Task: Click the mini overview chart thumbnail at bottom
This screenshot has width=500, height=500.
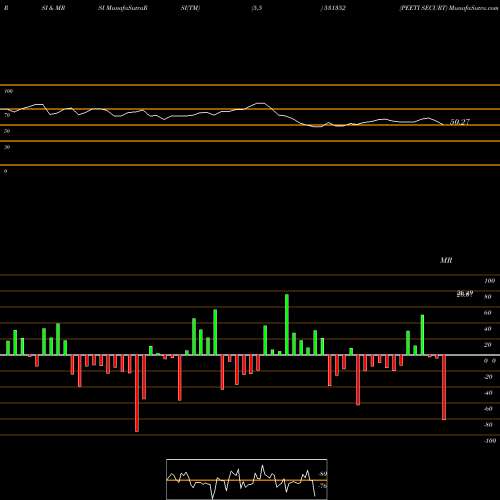Action: tap(247, 479)
